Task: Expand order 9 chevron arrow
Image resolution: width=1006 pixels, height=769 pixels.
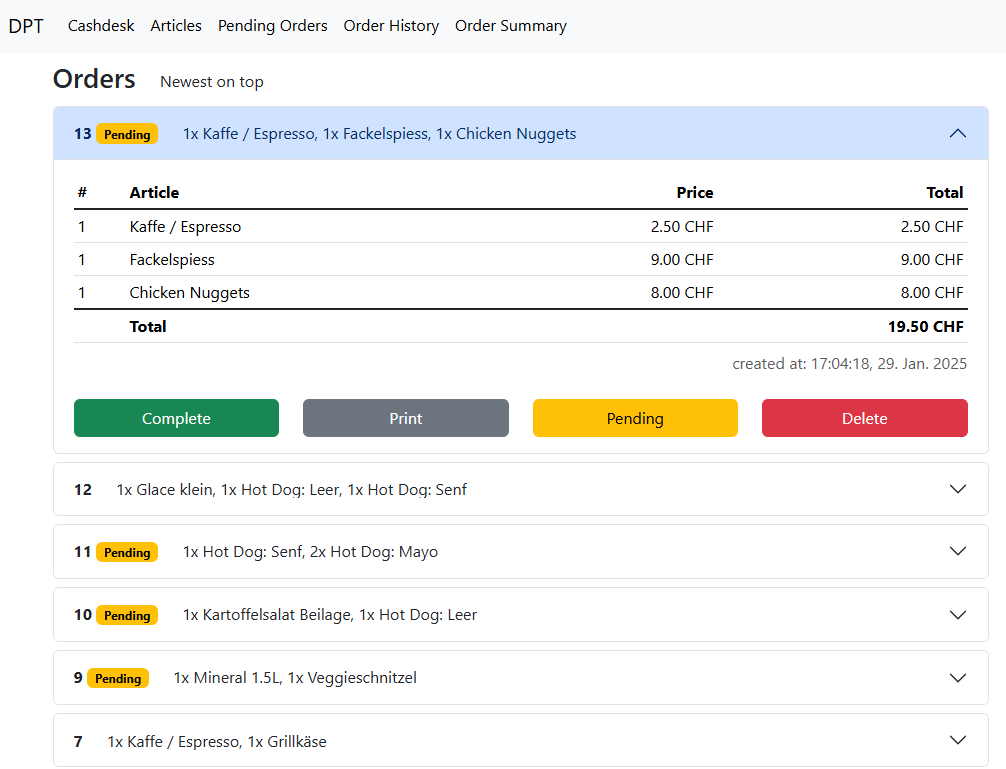Action: click(957, 677)
